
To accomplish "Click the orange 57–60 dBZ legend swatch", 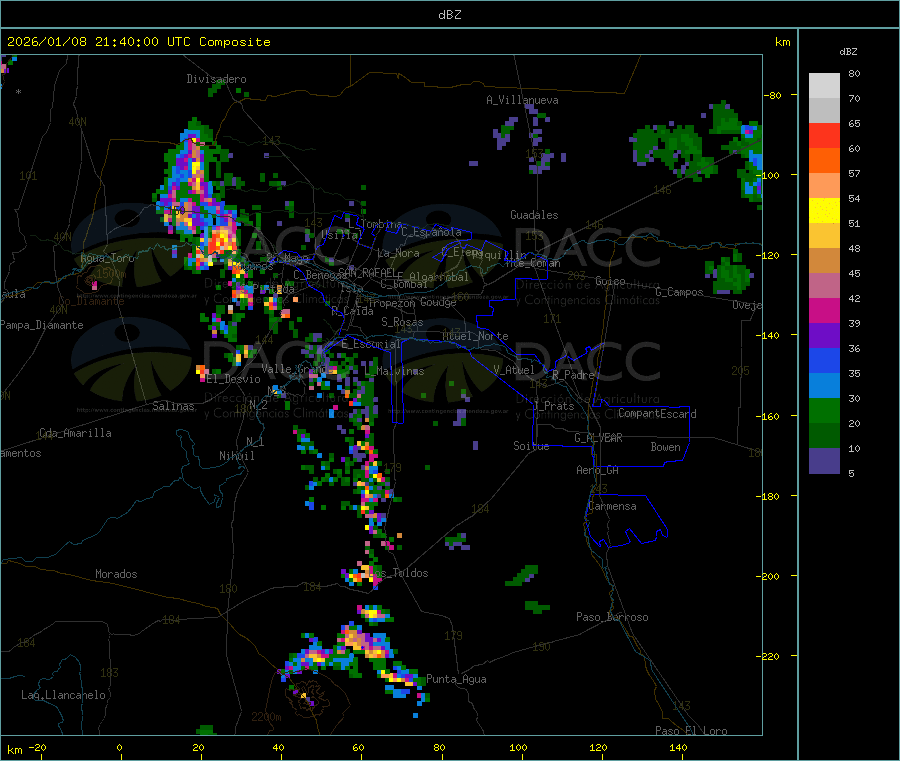I will click(824, 161).
